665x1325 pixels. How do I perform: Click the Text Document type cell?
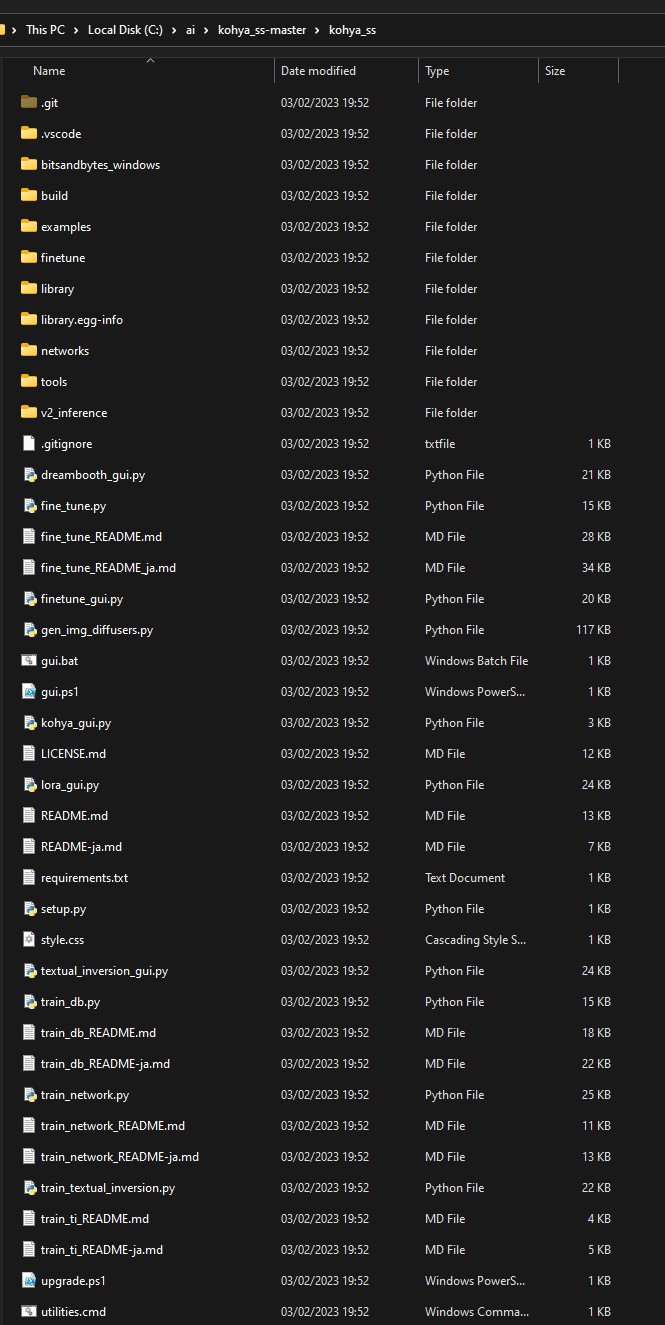(465, 877)
